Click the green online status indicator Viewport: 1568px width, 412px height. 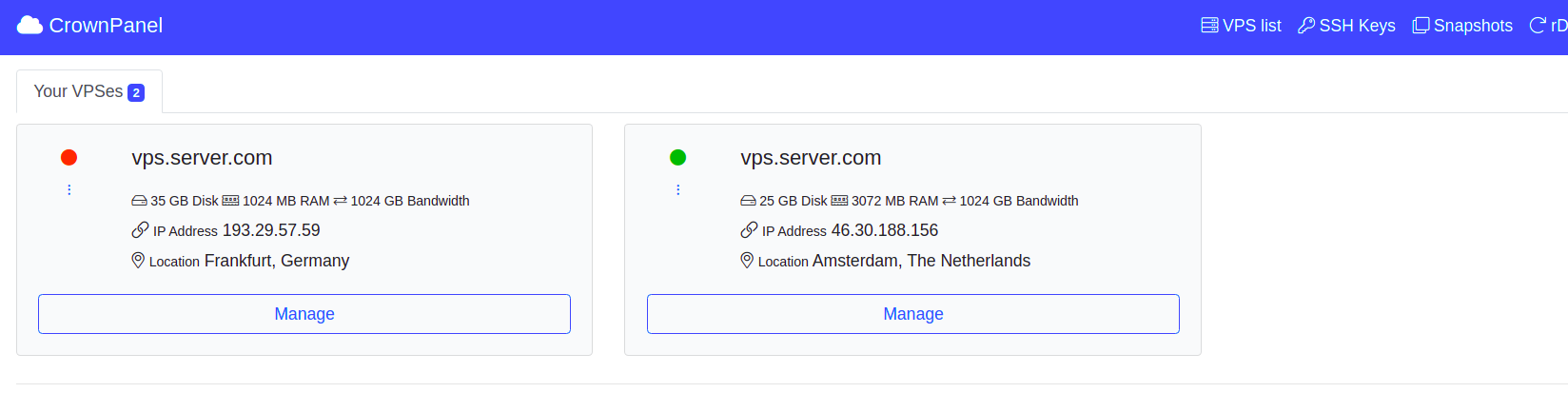coord(677,158)
